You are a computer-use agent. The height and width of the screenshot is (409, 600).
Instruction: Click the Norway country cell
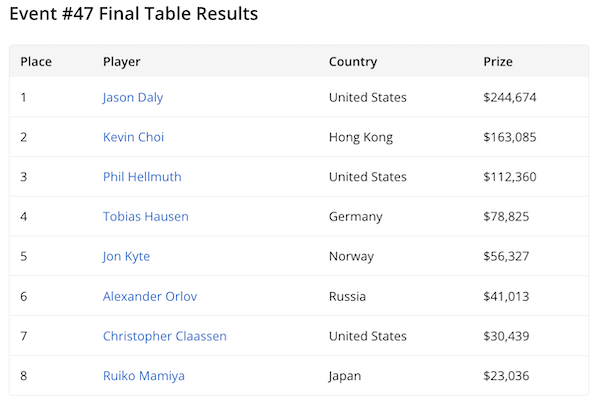(x=351, y=256)
